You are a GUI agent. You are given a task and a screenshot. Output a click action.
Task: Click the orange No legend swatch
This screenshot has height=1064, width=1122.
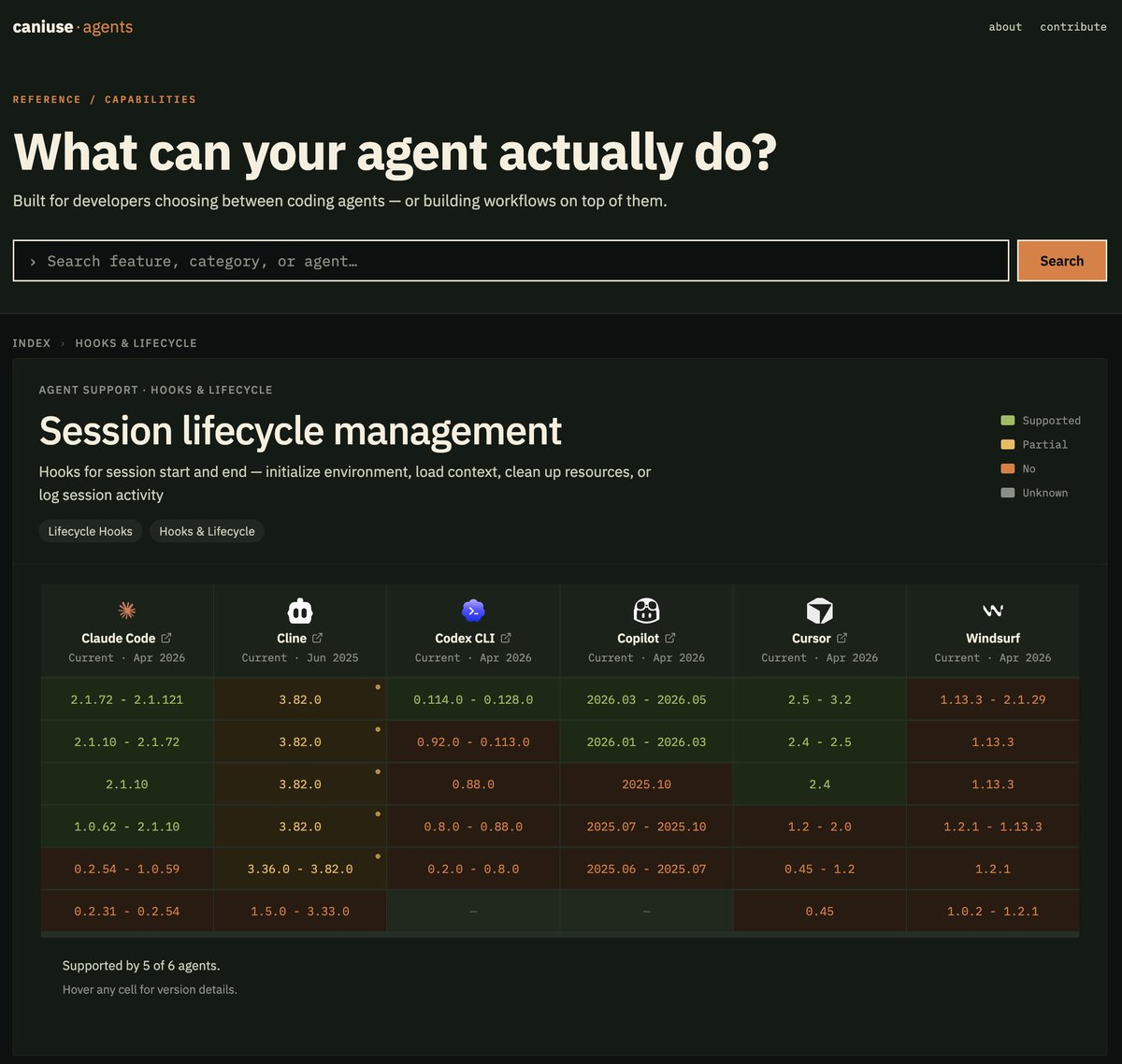tap(1008, 468)
